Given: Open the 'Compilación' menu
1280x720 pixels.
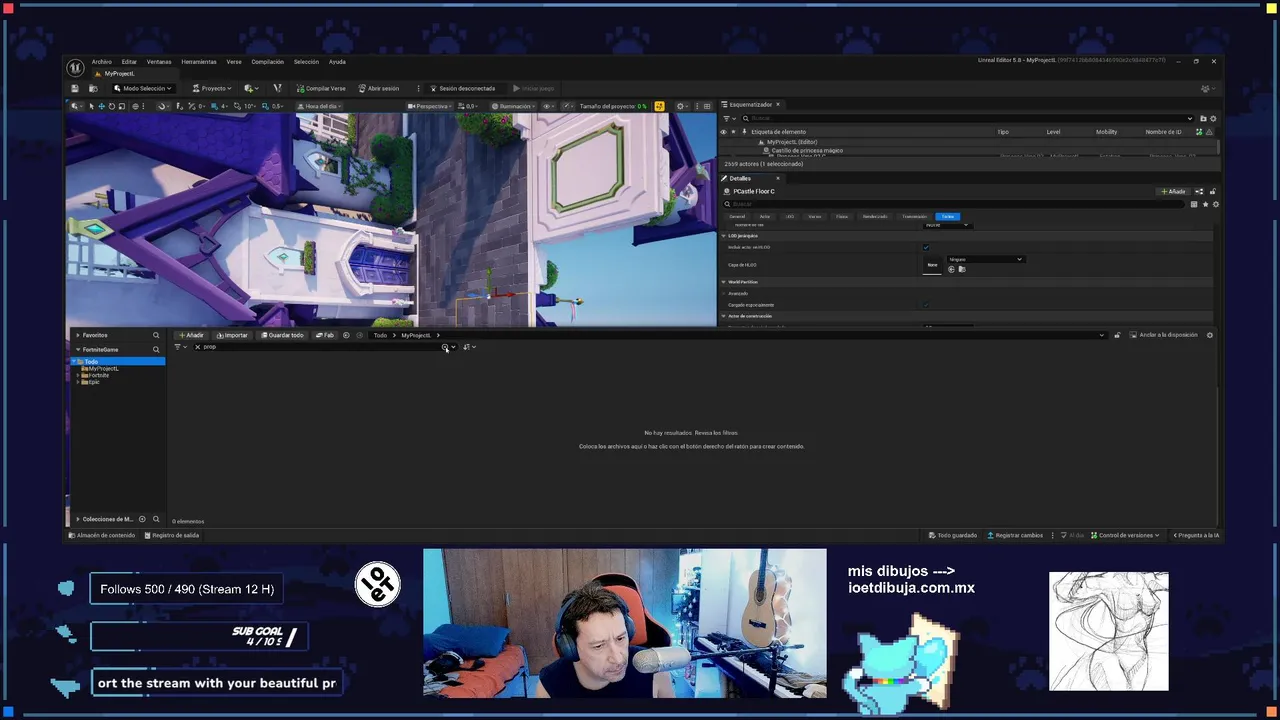Looking at the screenshot, I should 267,62.
